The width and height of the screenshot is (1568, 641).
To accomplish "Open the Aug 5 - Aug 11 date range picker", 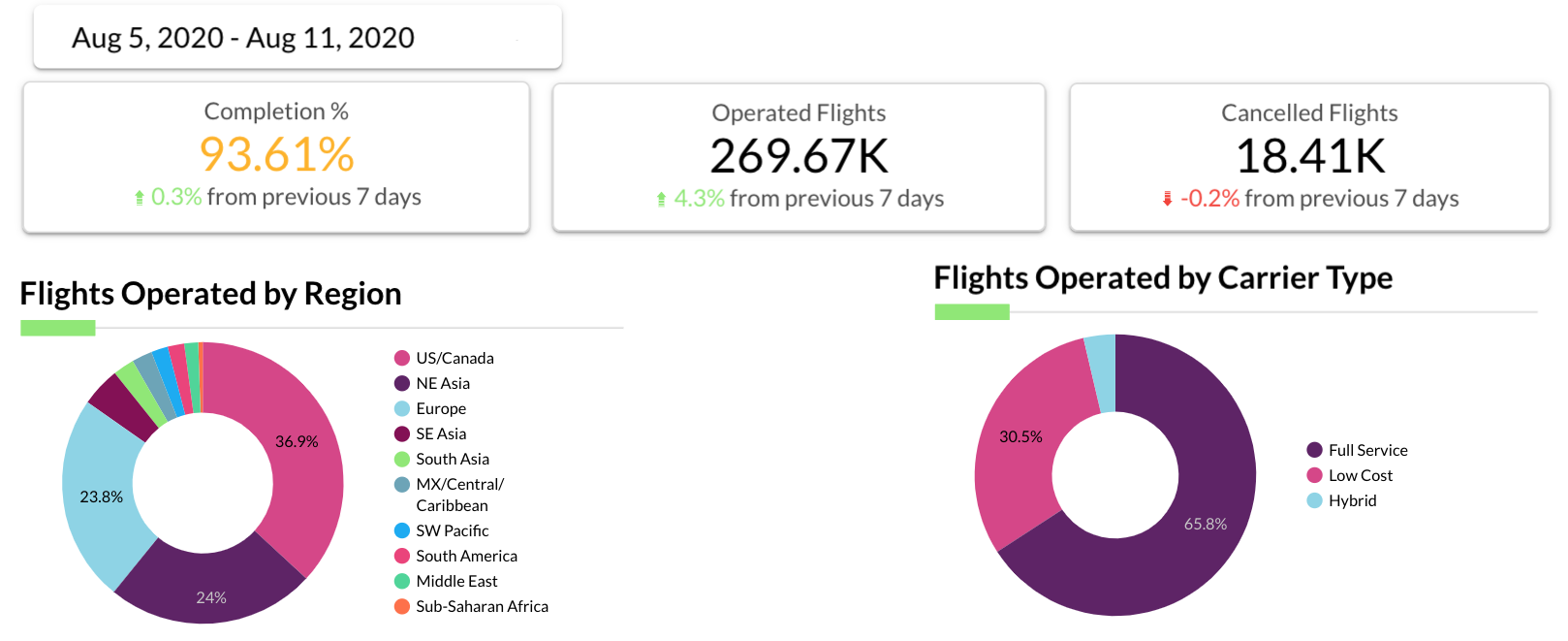I will [x=298, y=38].
